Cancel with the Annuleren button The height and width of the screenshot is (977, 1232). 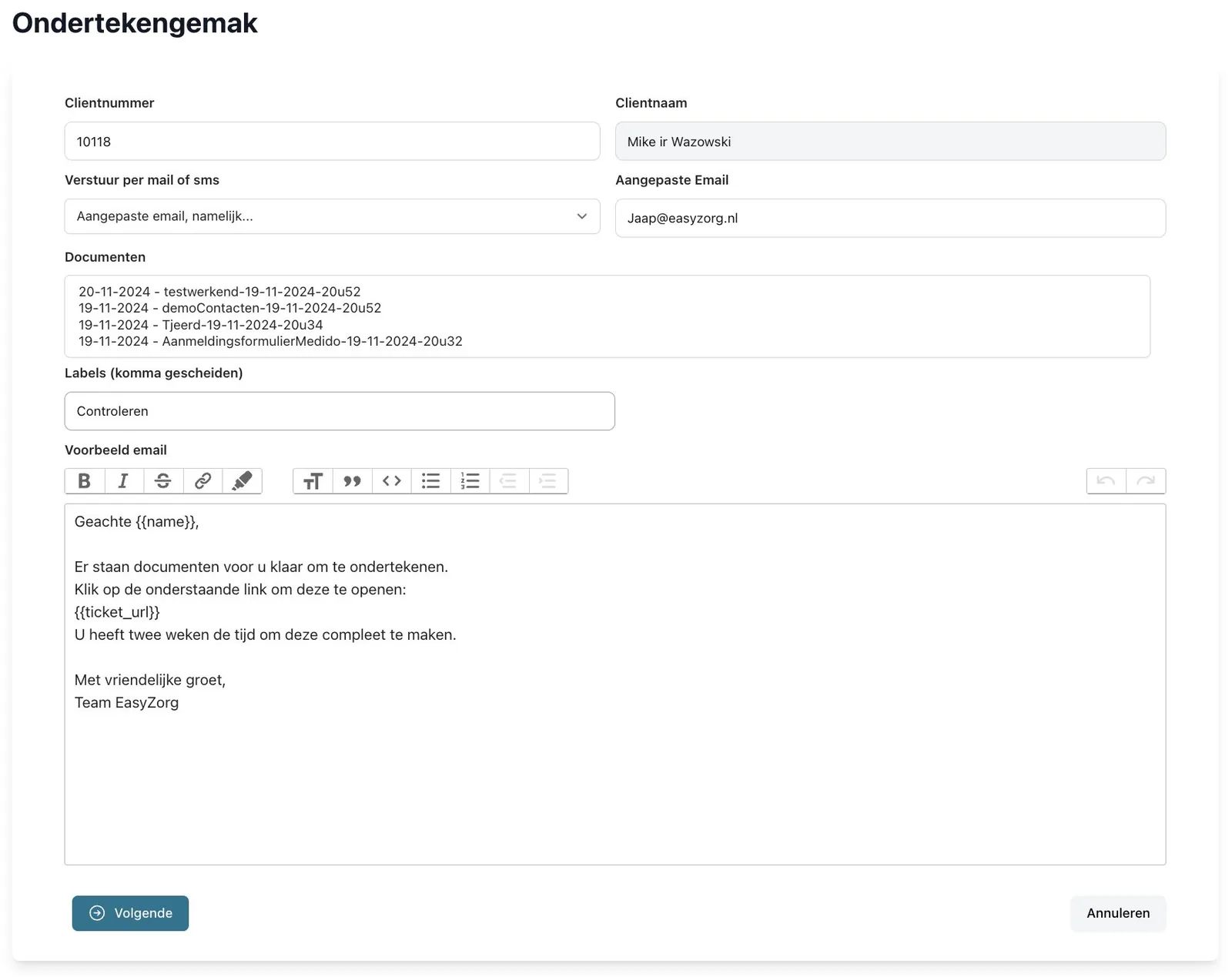[x=1118, y=913]
